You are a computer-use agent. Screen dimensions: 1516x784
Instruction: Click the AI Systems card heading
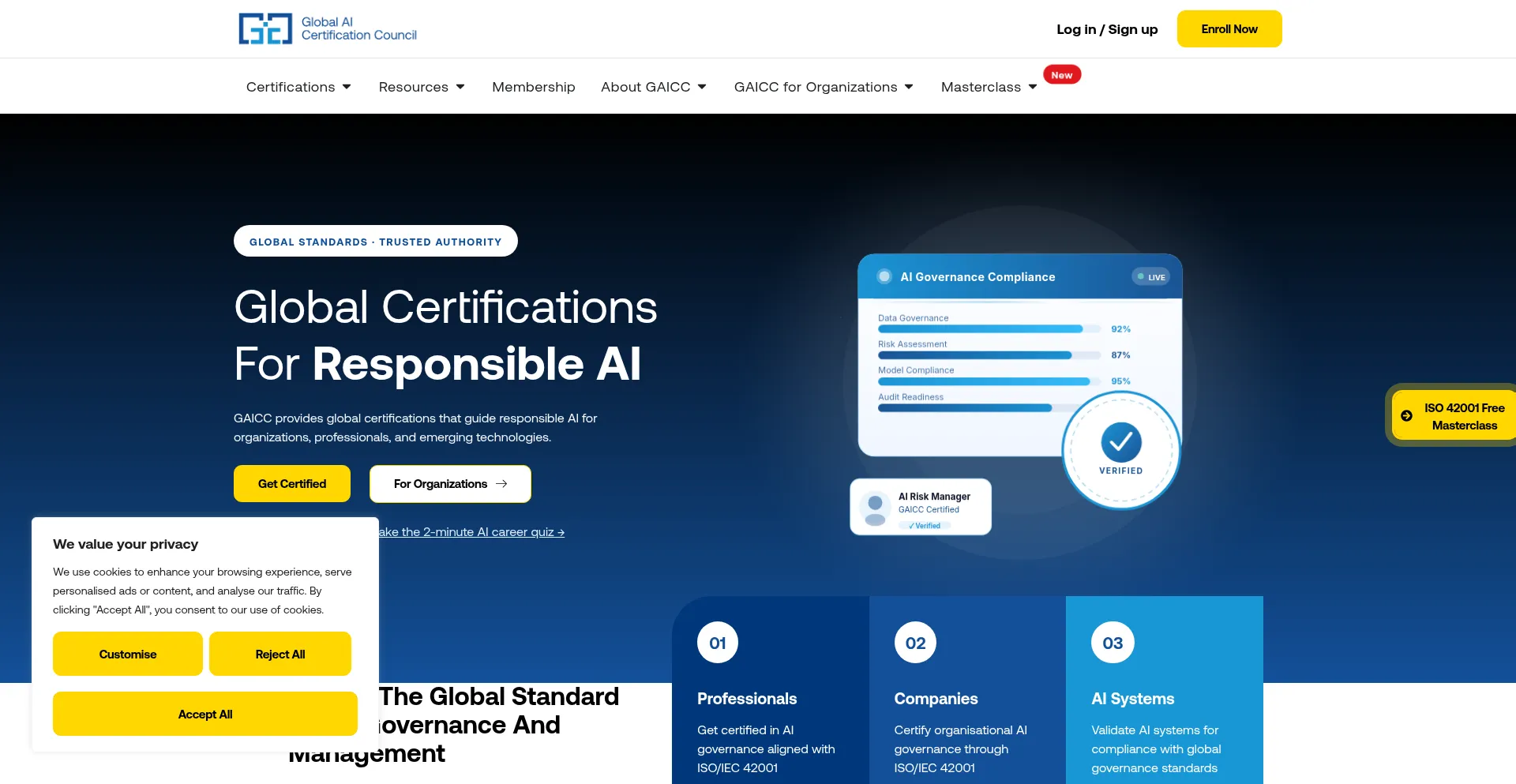[x=1133, y=699]
